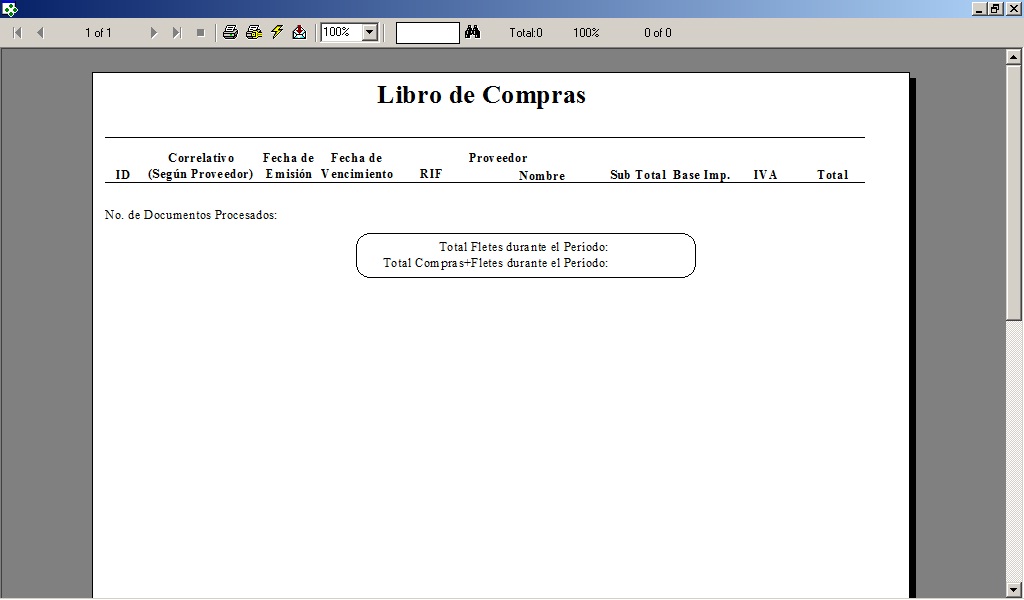This screenshot has height=600, width=1024.
Task: Print the Libro de Compras report
Action: point(230,32)
